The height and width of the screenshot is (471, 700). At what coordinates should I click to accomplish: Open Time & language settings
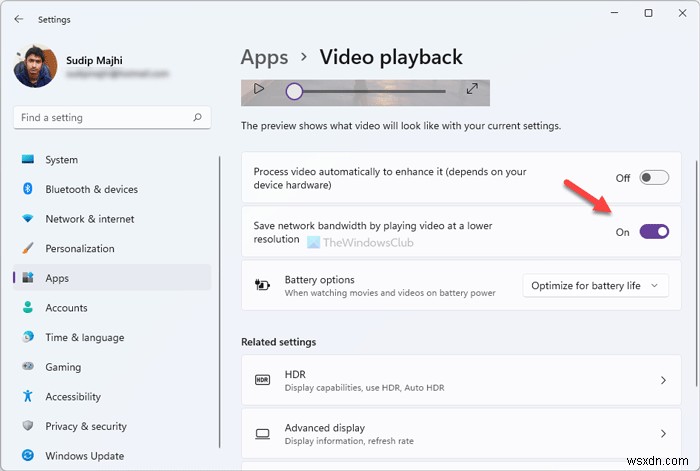112,337
